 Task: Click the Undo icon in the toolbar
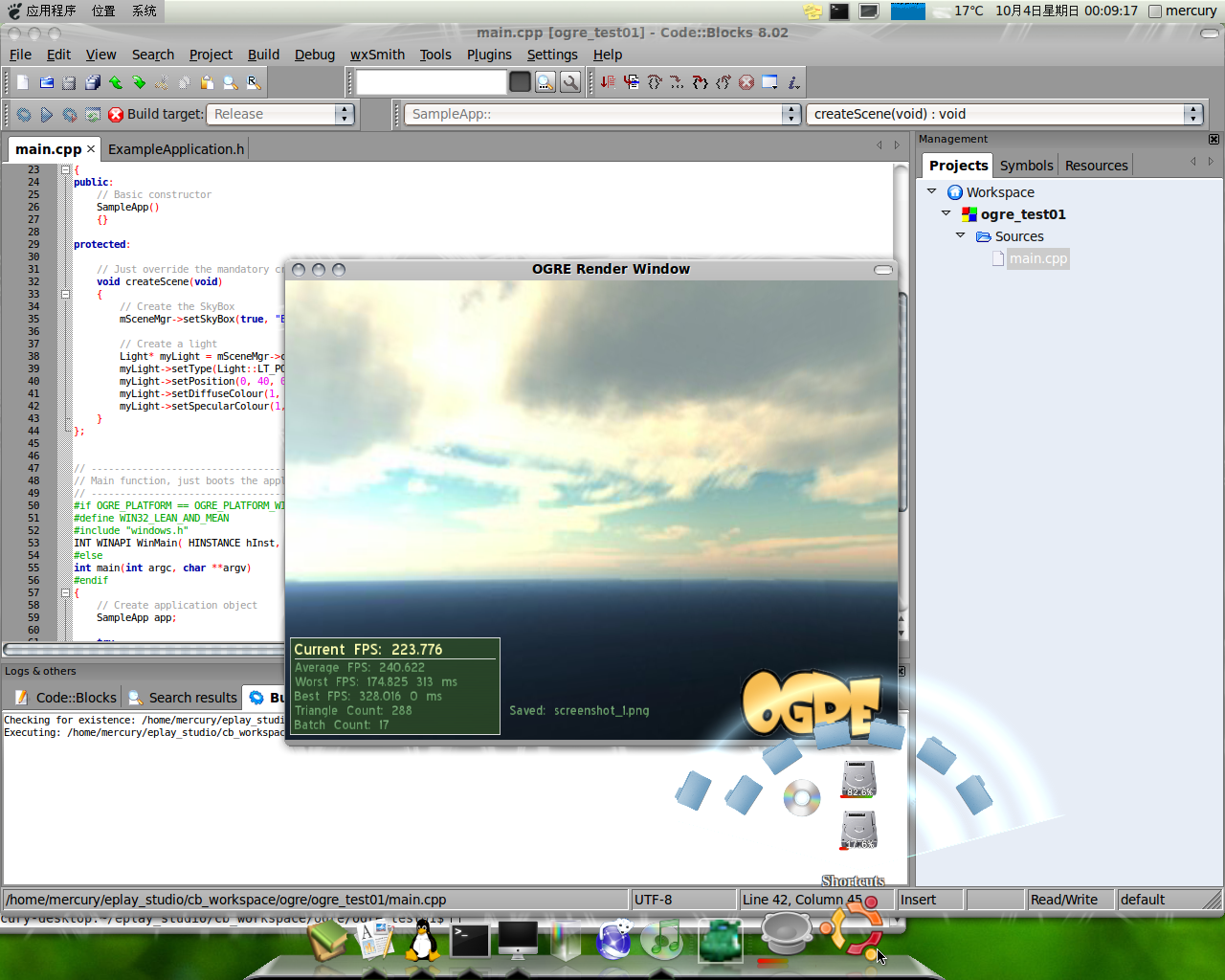pyautogui.click(x=117, y=81)
